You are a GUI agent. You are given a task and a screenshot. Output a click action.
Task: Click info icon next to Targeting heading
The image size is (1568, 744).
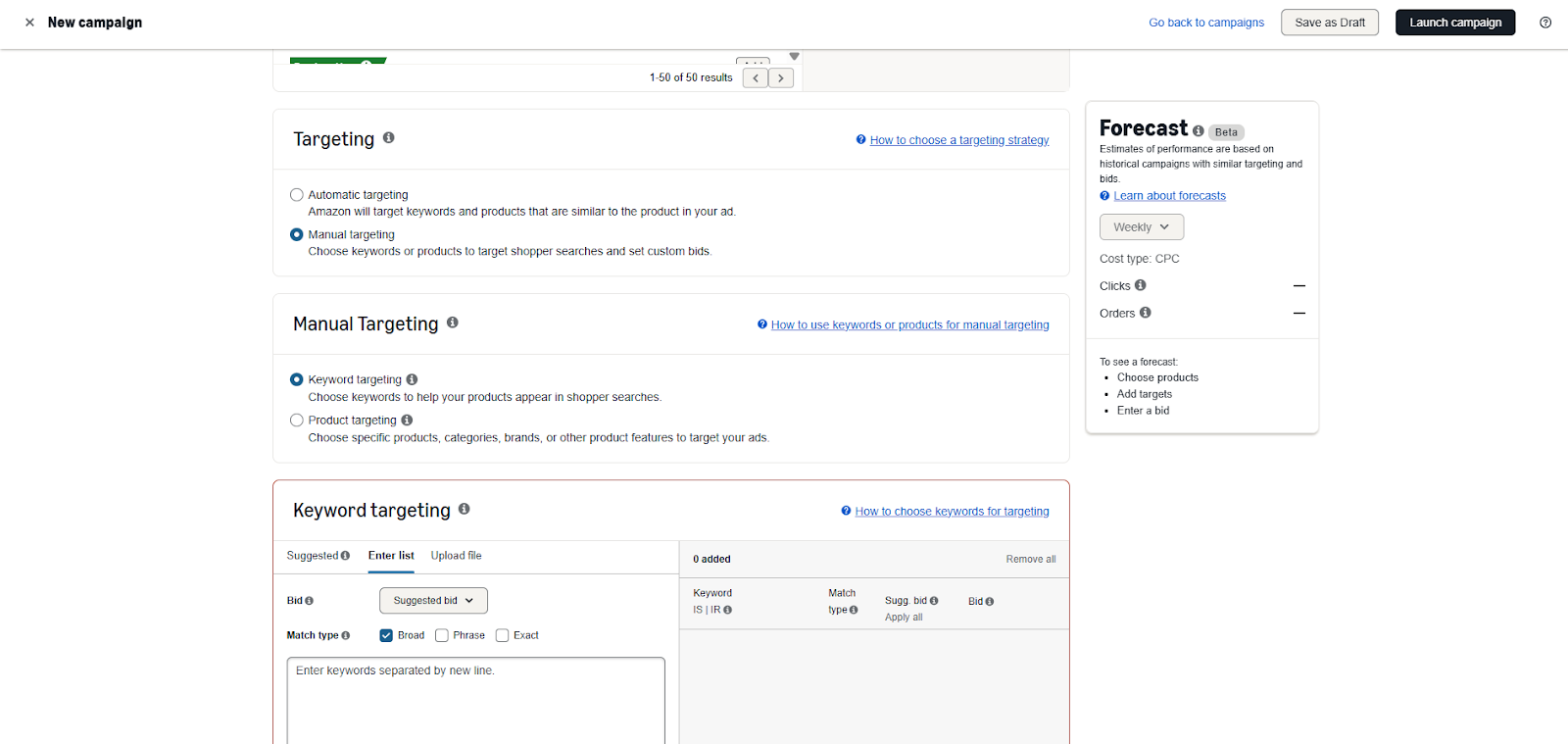[x=389, y=138]
